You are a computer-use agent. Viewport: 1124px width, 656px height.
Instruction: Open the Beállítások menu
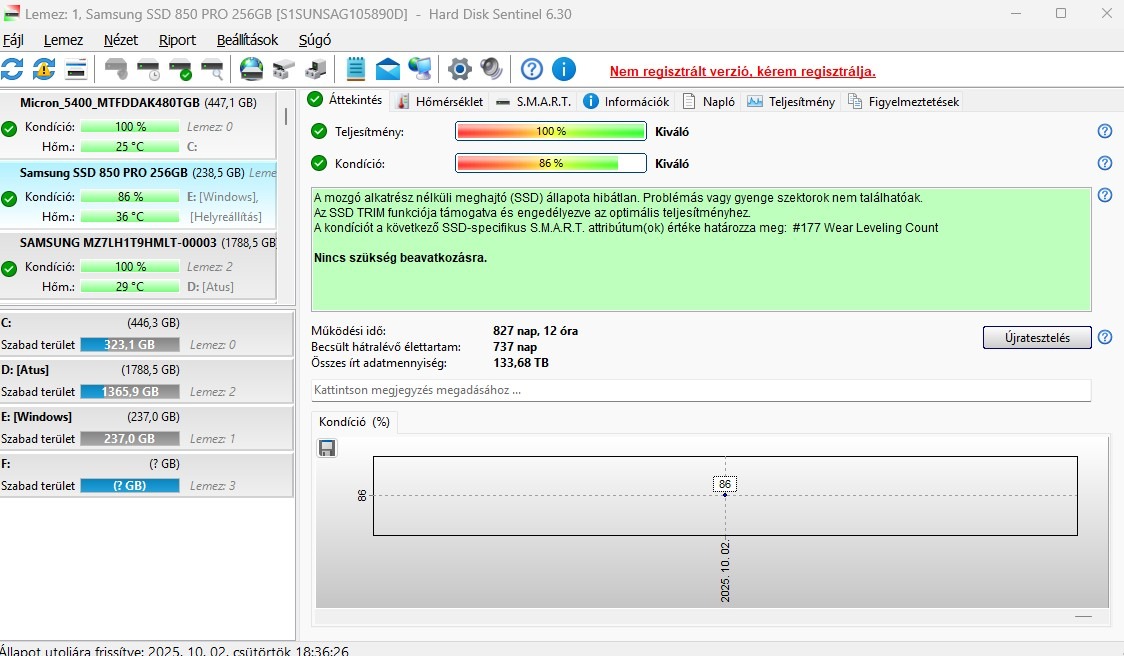tap(247, 40)
